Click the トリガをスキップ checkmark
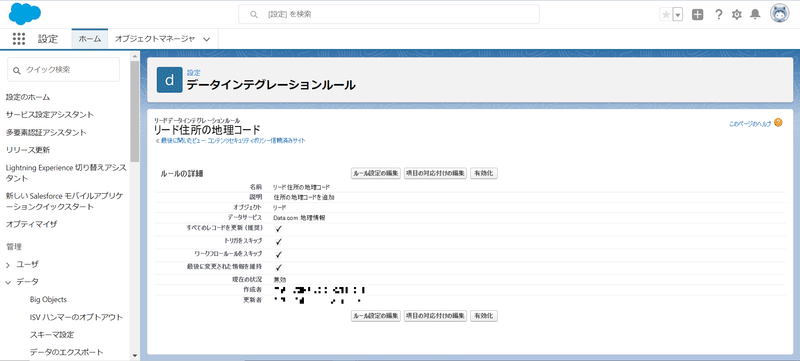The width and height of the screenshot is (800, 361). tap(279, 242)
